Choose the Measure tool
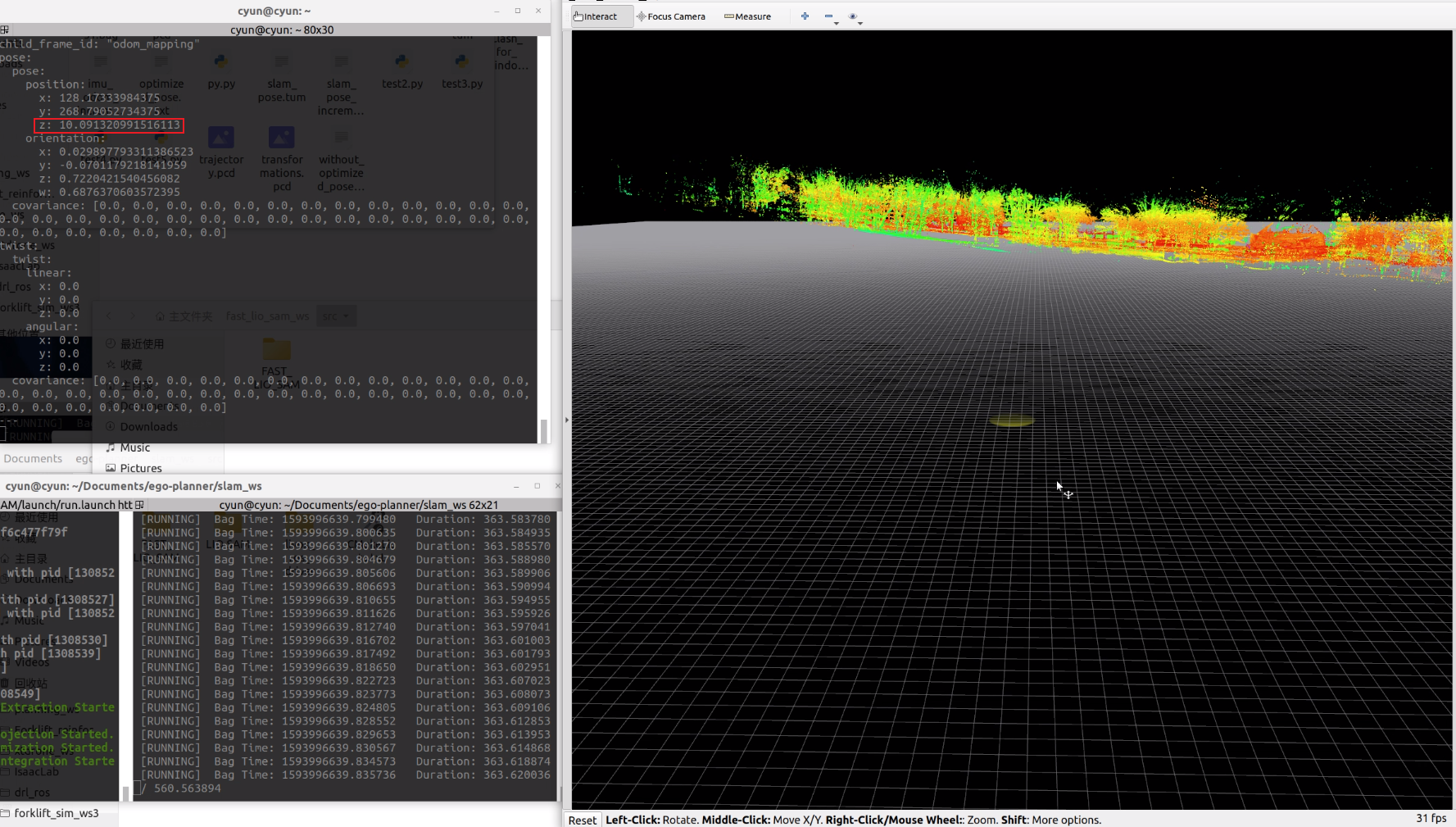This screenshot has height=827, width=1456. 748,16
